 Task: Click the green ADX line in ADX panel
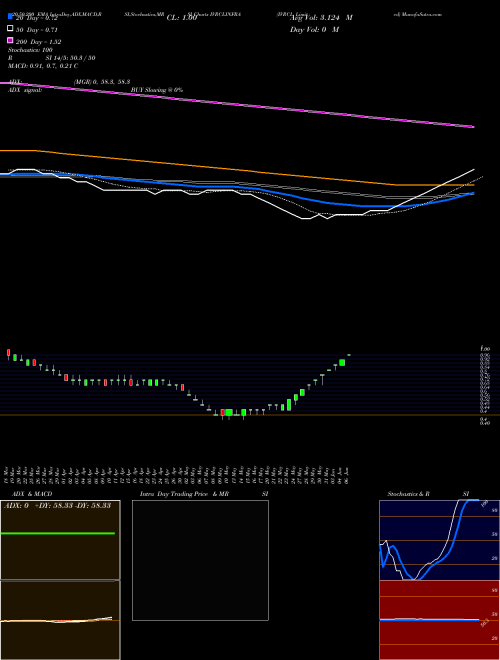tap(58, 533)
